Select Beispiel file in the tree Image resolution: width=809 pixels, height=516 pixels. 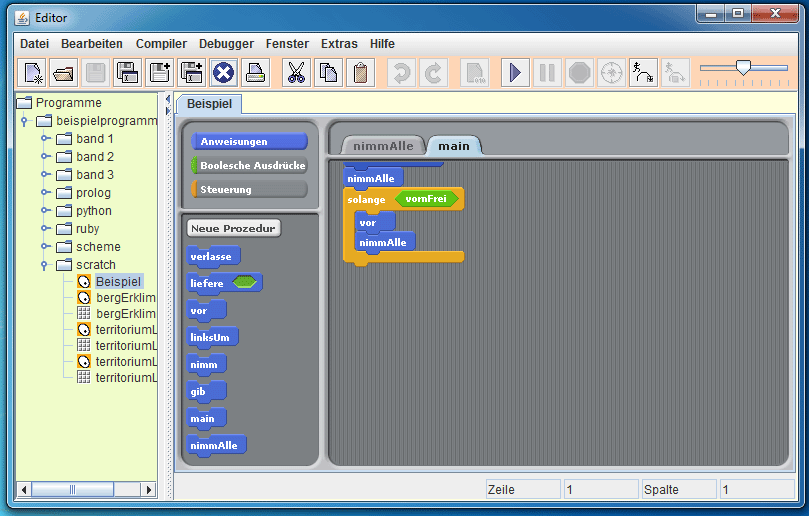(119, 283)
